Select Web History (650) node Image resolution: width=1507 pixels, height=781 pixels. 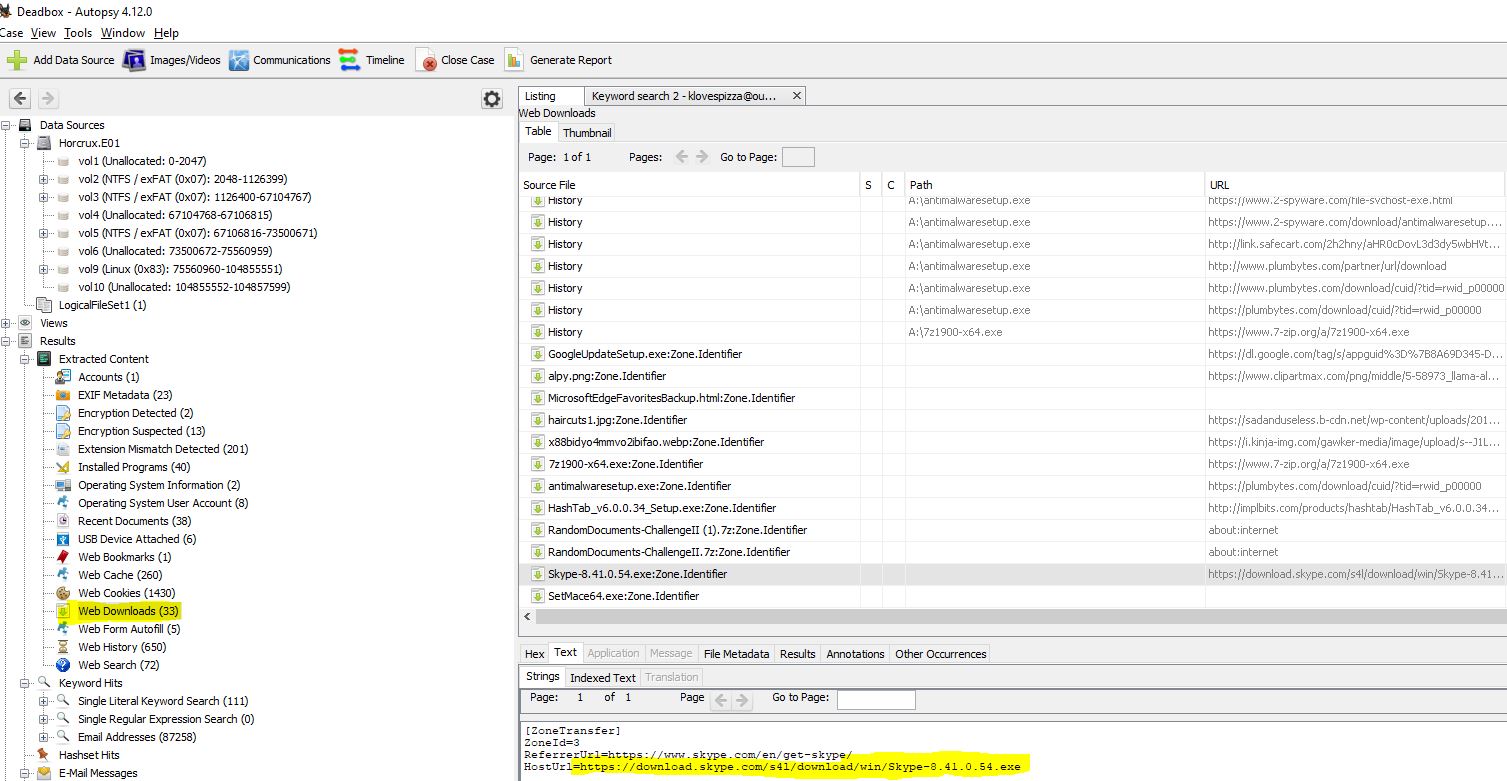[x=122, y=647]
